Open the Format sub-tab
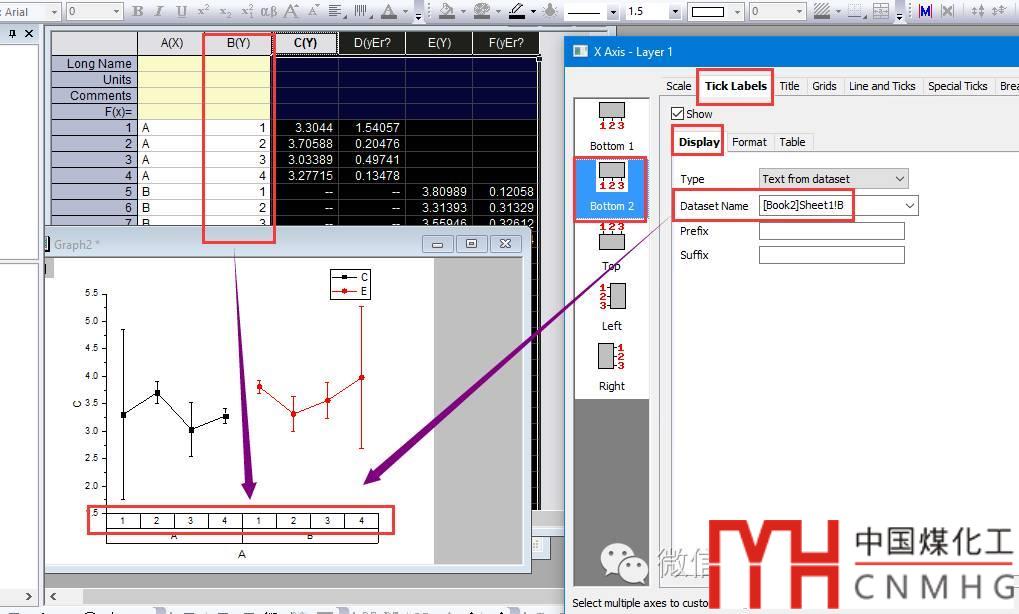 pyautogui.click(x=749, y=142)
